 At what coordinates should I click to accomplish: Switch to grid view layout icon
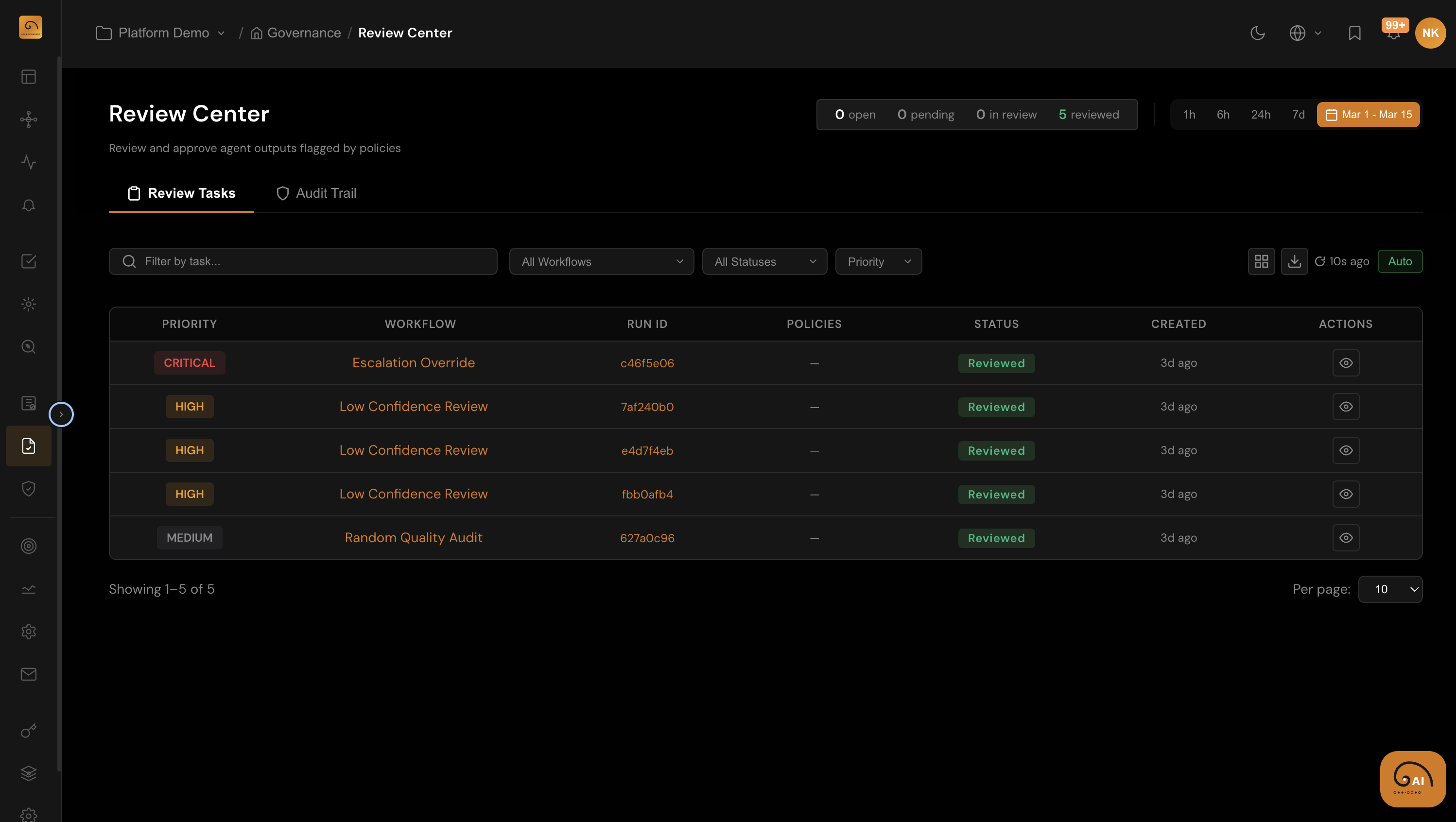[x=1261, y=261]
